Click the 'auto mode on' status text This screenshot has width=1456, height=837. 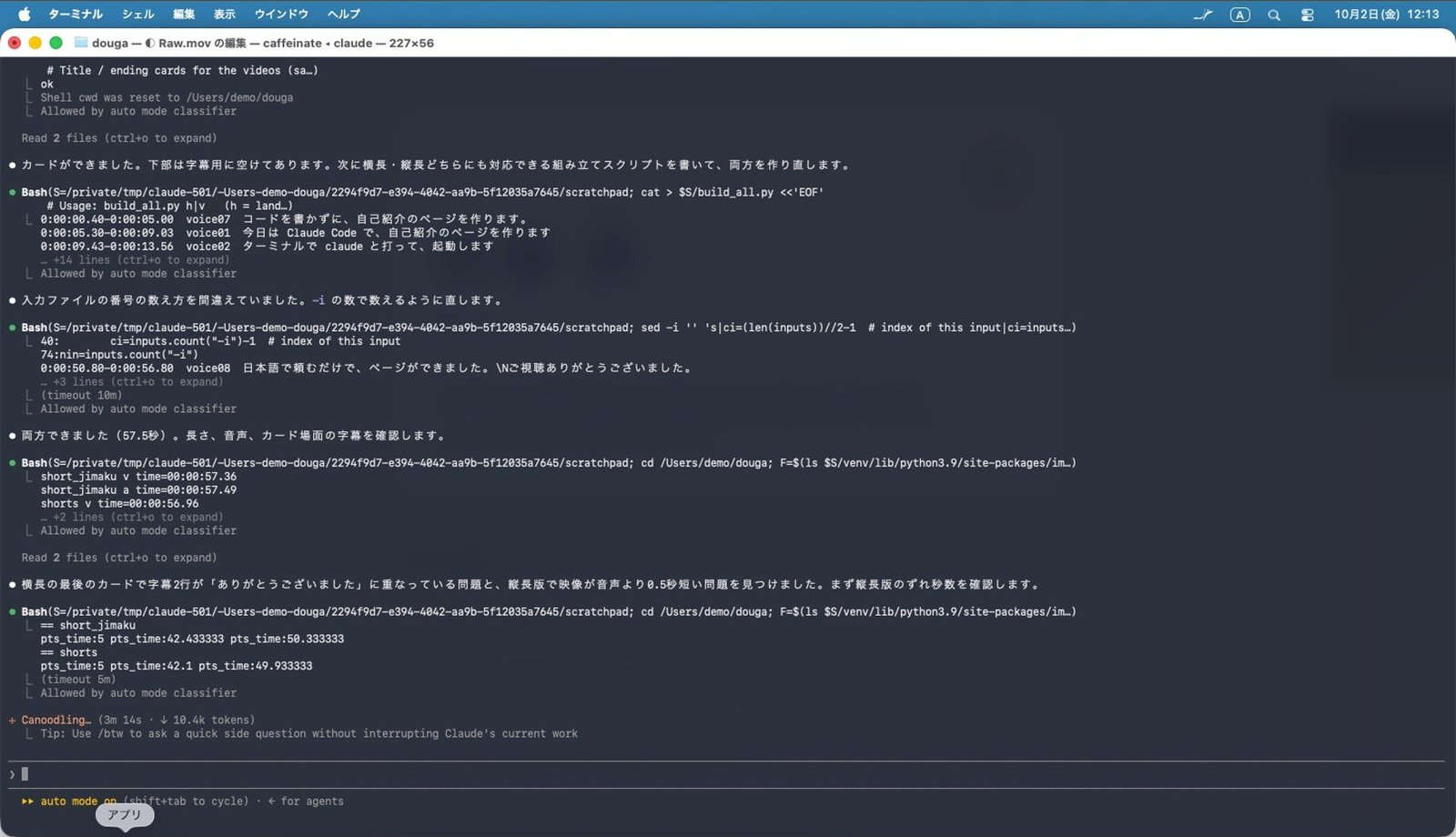pyautogui.click(x=78, y=802)
